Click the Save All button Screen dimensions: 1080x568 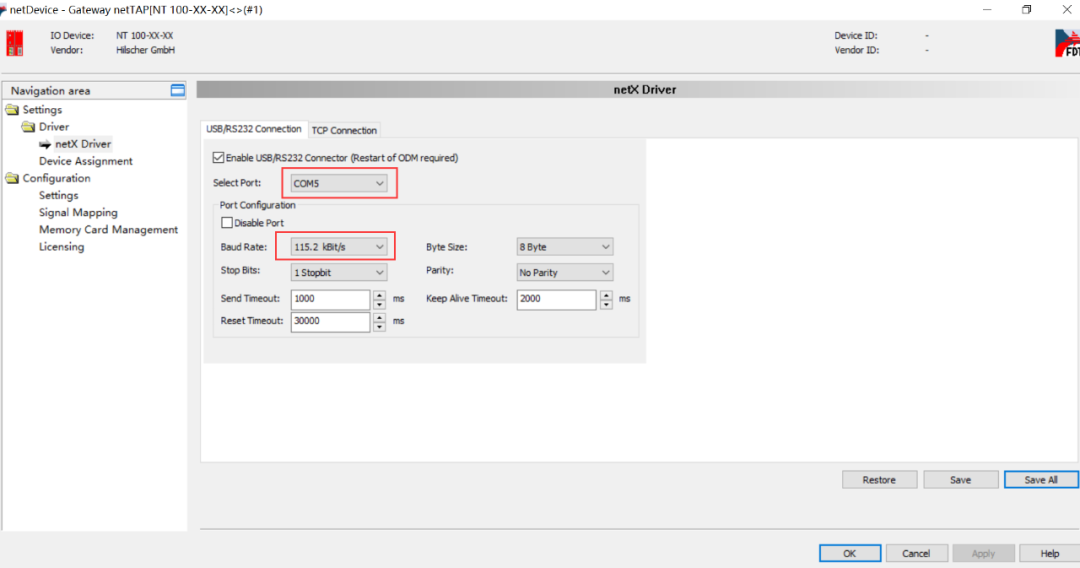(x=1041, y=480)
